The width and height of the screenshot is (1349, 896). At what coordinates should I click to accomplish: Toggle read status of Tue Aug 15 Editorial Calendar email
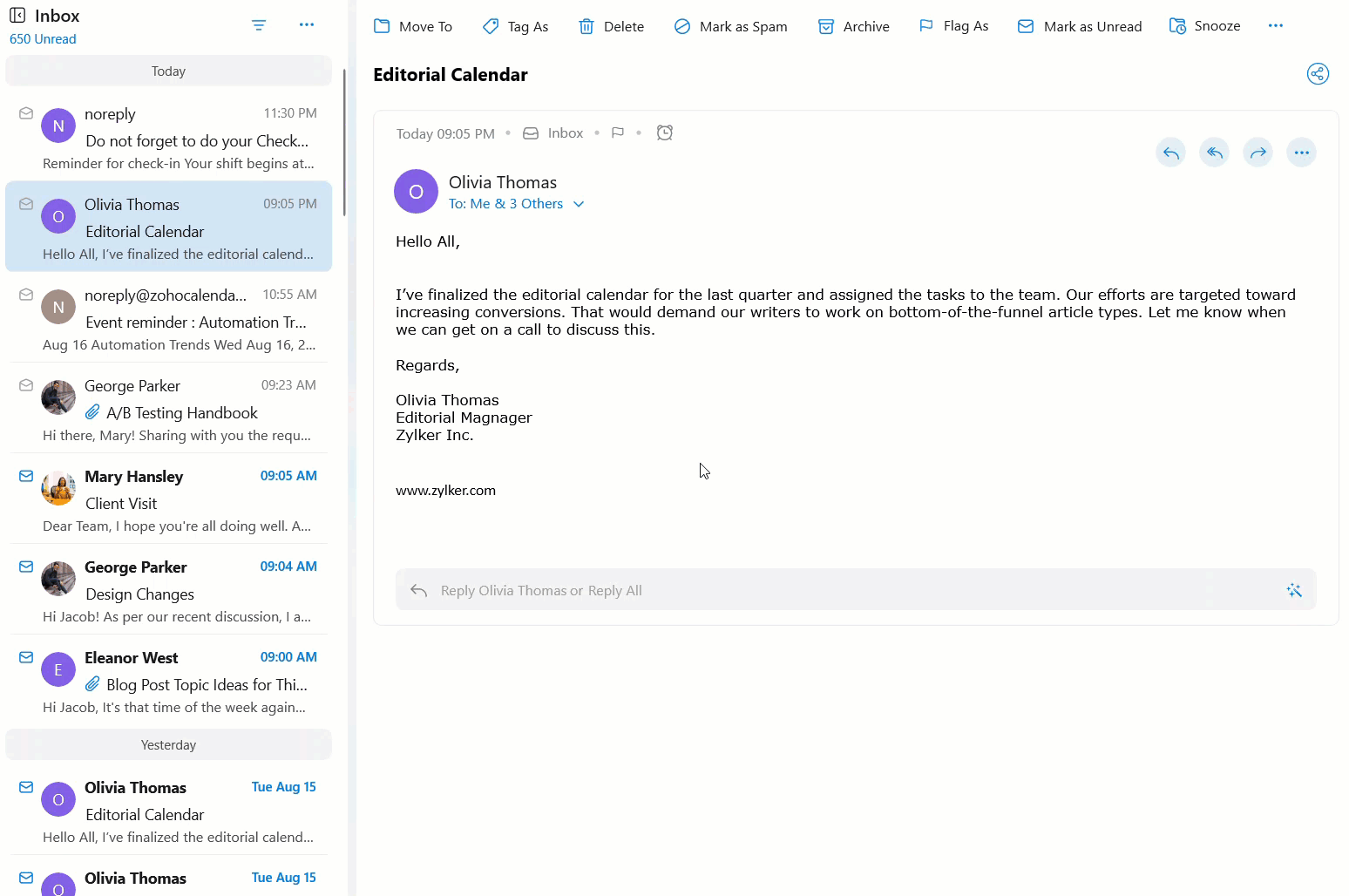26,787
